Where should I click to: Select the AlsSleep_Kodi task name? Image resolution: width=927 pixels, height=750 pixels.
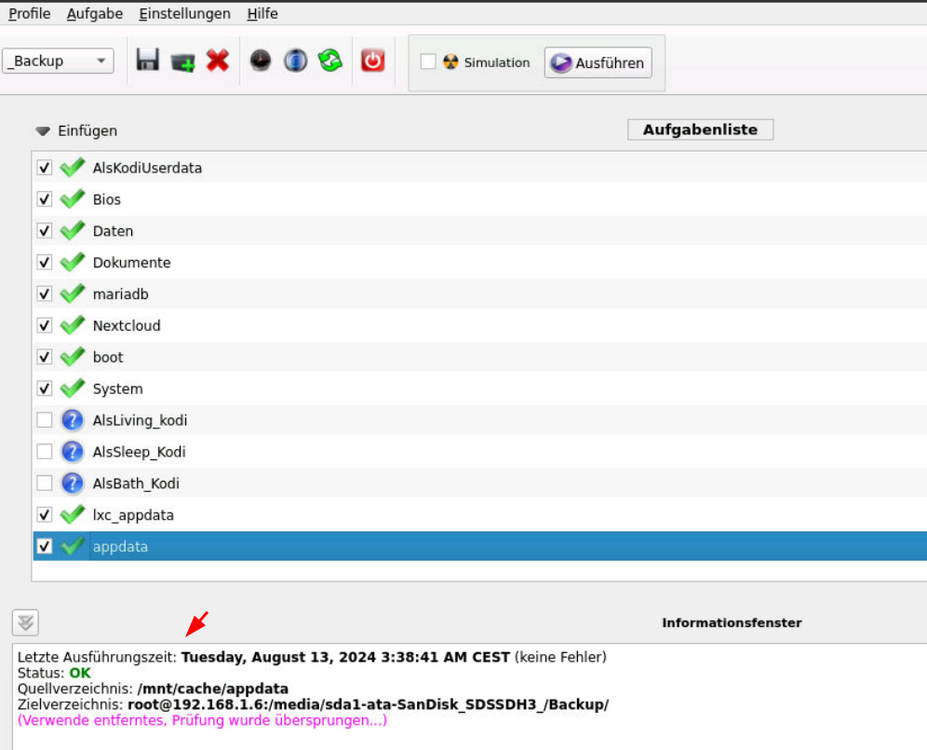coord(139,452)
